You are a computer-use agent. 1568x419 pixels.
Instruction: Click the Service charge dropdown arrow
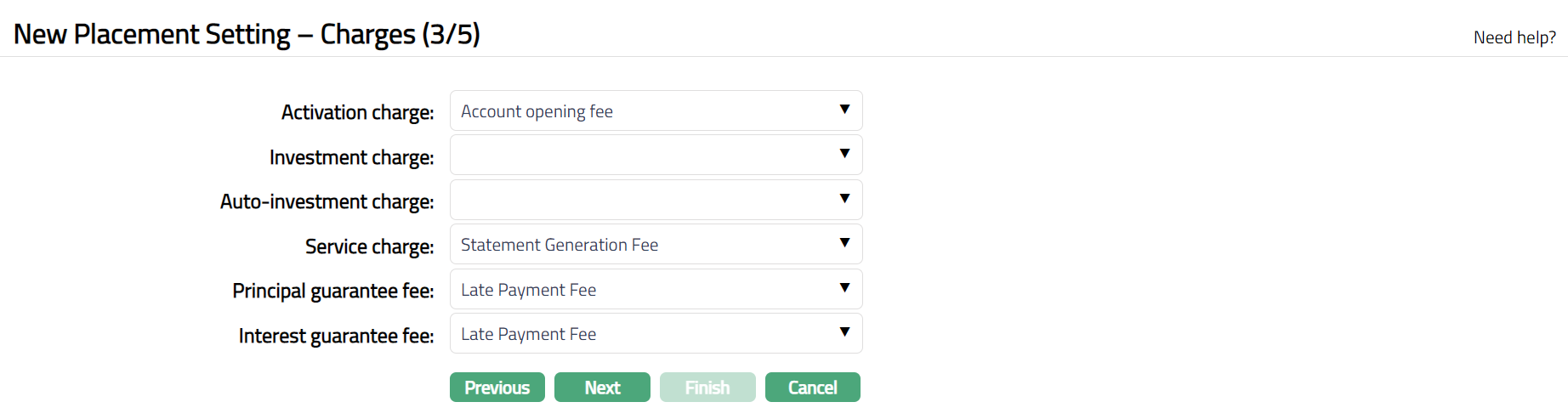[x=844, y=243]
